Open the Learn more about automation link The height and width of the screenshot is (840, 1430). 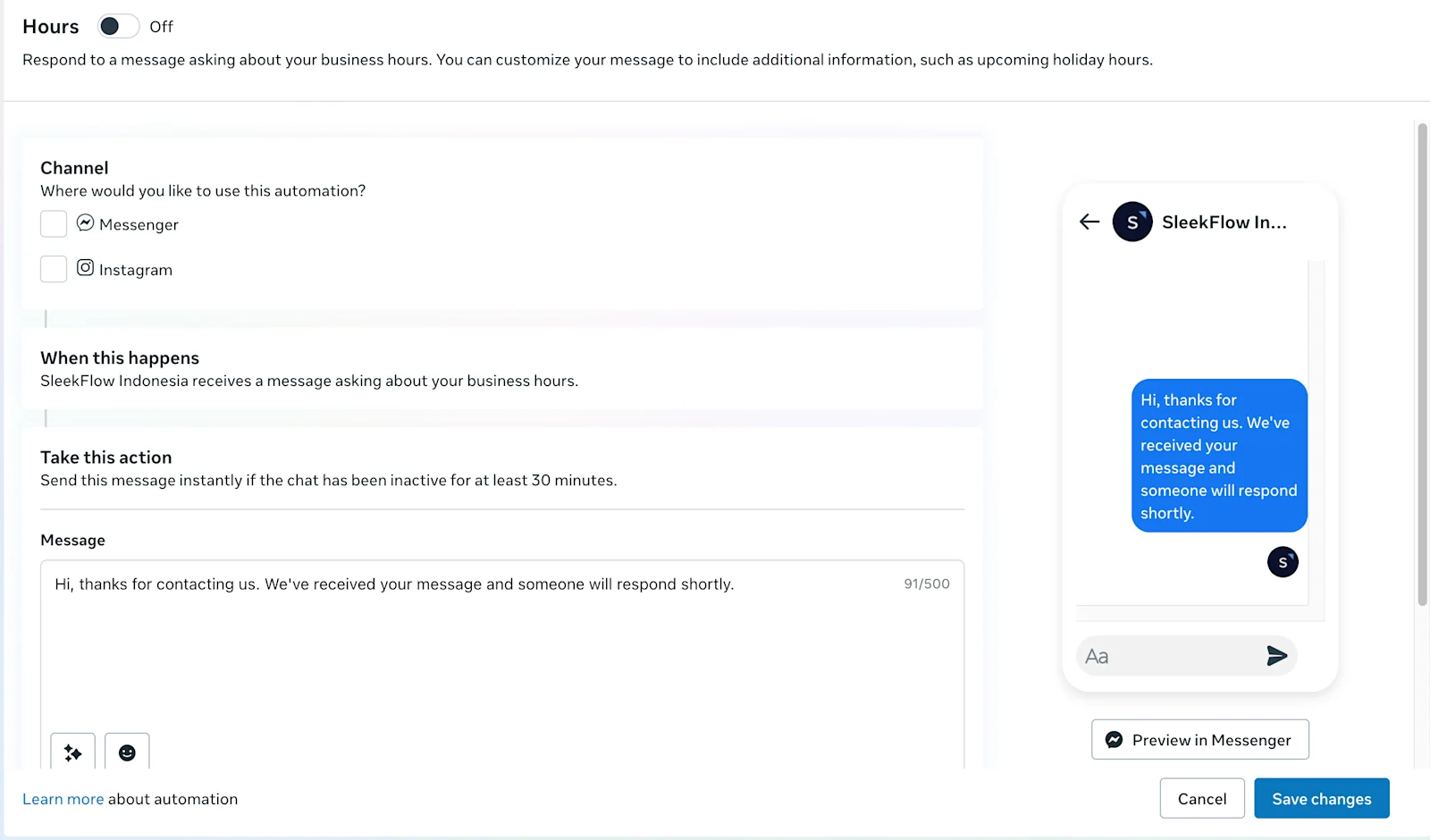point(63,798)
